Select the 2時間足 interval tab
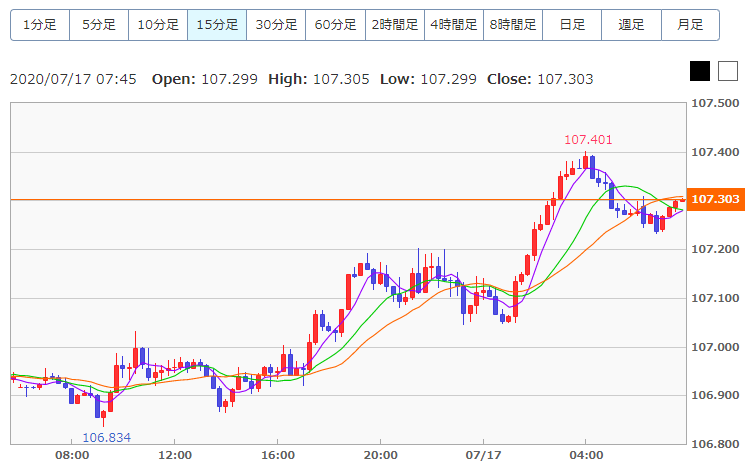The width and height of the screenshot is (752, 470). (394, 24)
